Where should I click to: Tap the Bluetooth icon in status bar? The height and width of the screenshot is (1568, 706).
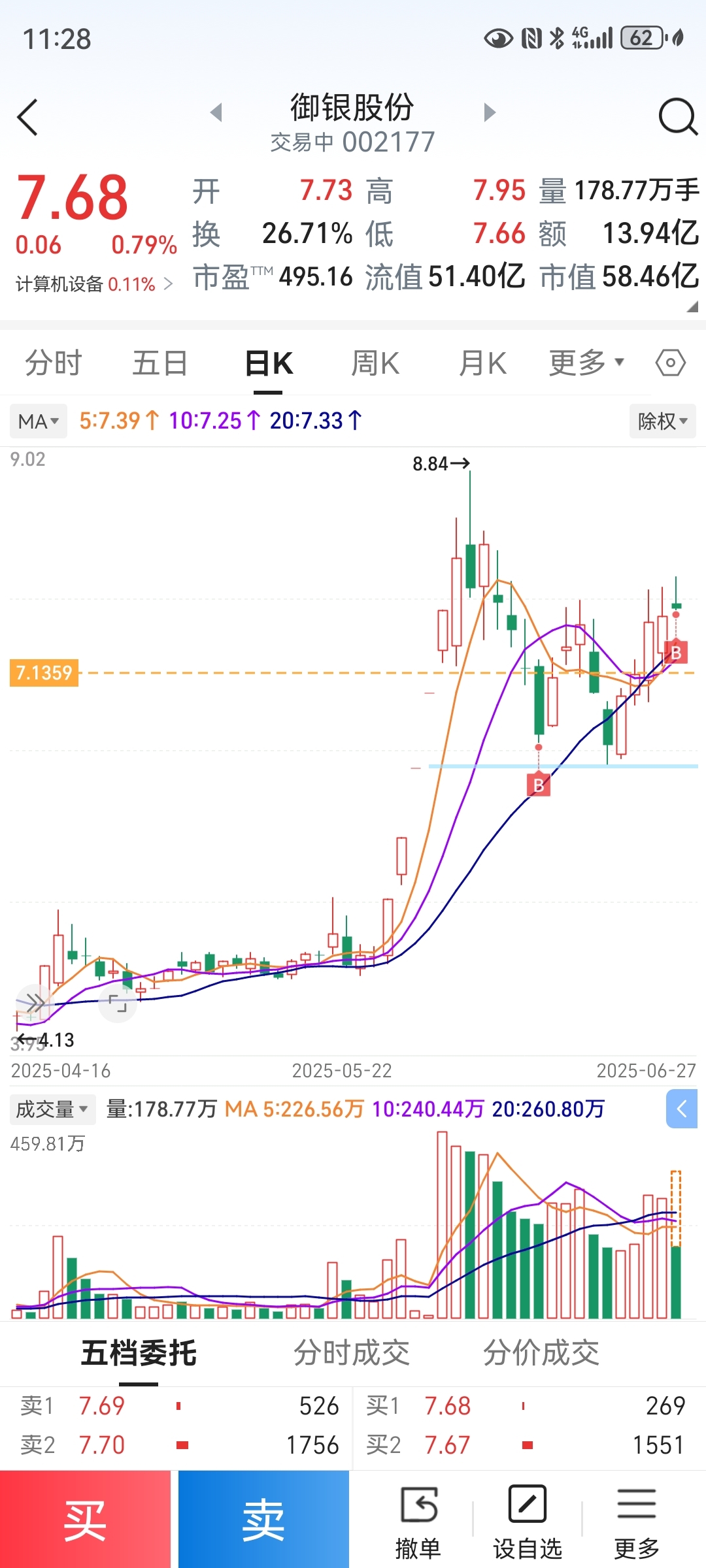point(557,38)
